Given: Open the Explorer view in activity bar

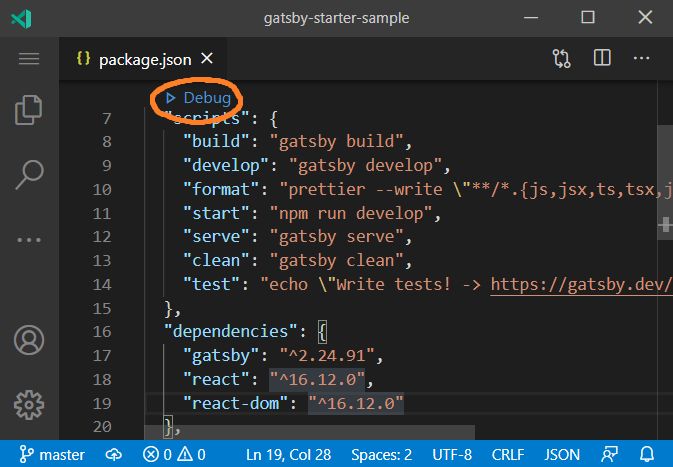Looking at the screenshot, I should point(29,110).
